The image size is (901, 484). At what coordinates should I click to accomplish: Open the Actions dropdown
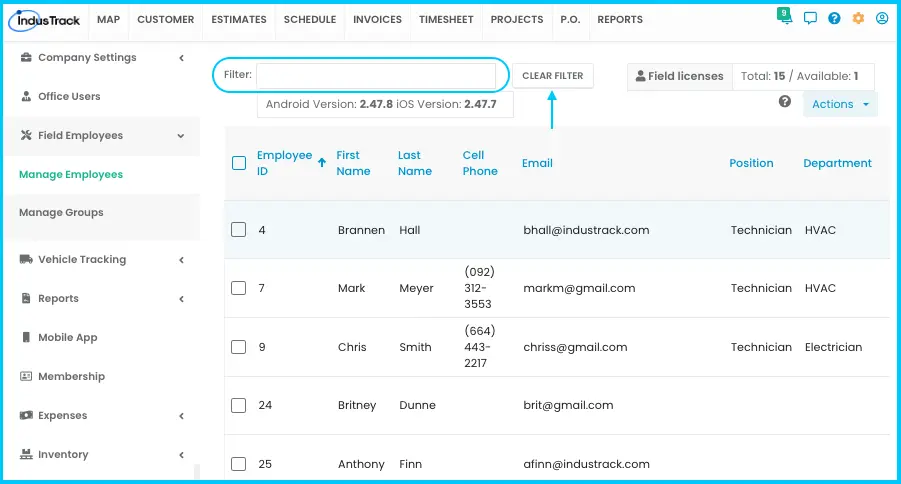[840, 104]
